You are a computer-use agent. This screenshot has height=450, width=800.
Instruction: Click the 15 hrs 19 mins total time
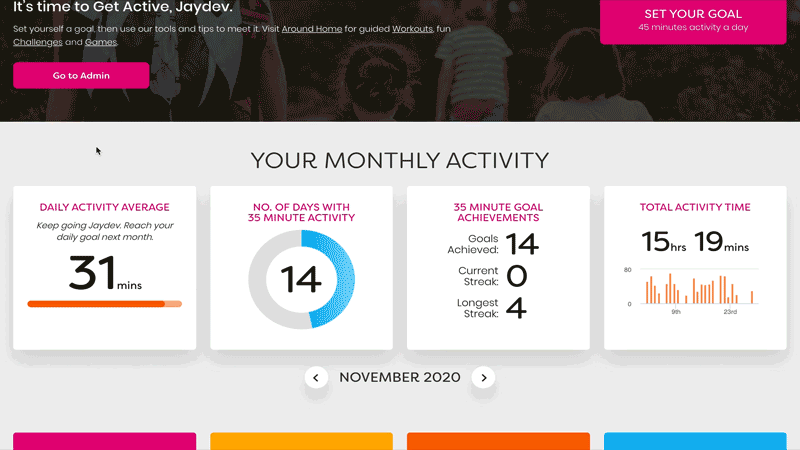click(695, 242)
